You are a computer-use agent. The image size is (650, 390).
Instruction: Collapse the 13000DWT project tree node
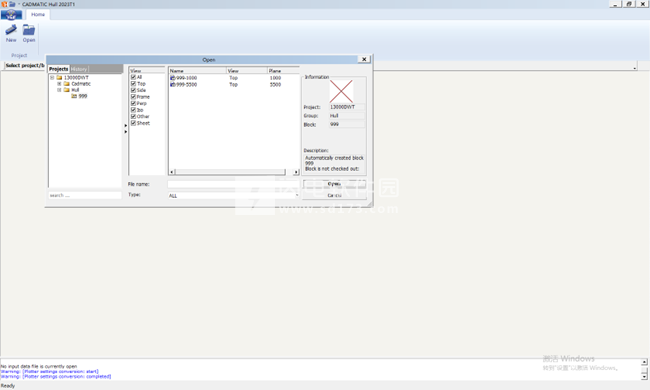click(x=52, y=78)
